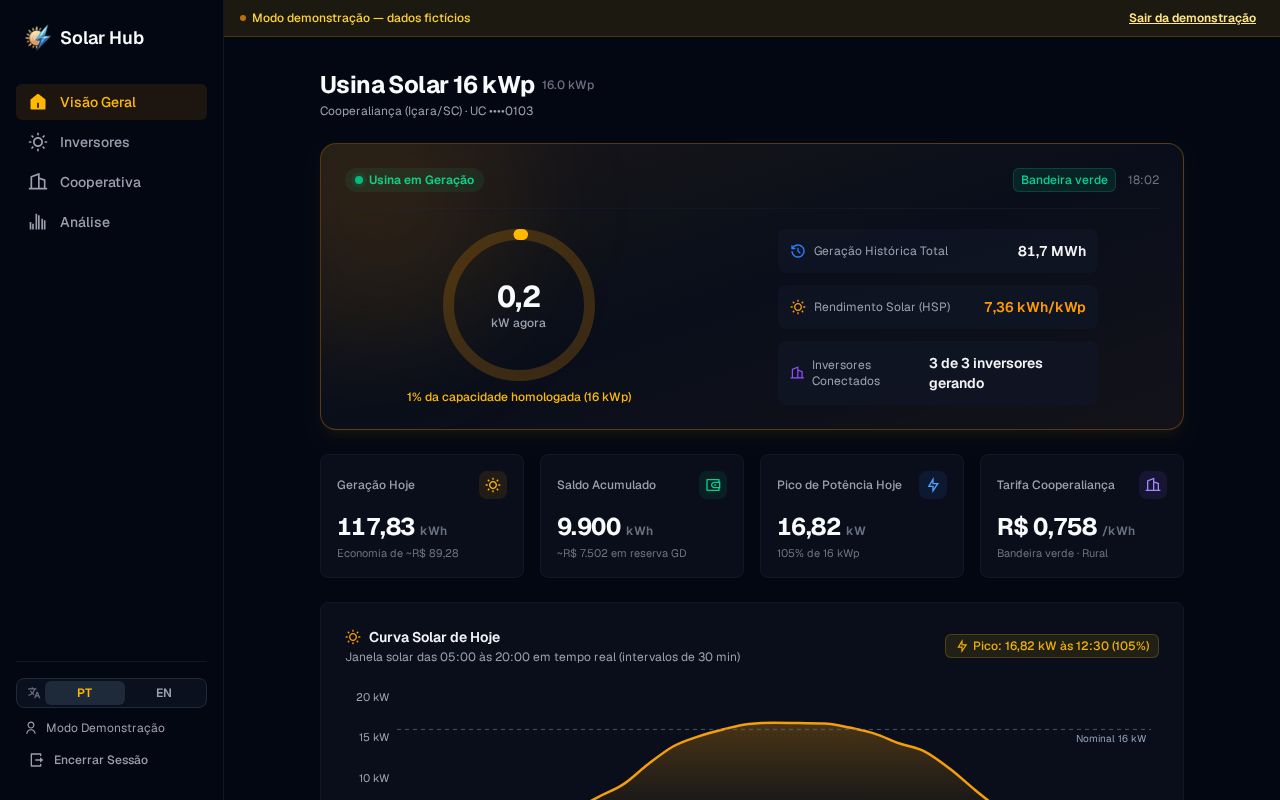
Task: Click the sun icon in Geração Hoje card
Action: (x=493, y=485)
